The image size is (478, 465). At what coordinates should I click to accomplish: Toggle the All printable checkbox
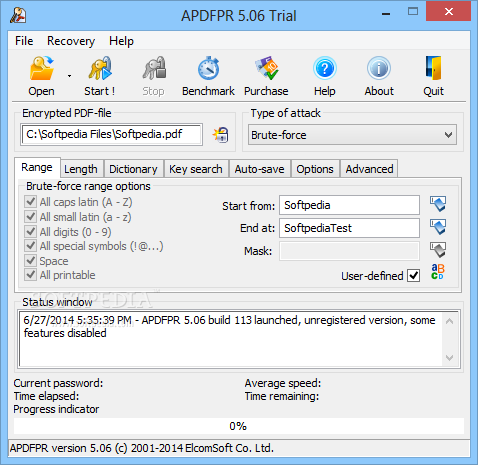click(x=31, y=275)
